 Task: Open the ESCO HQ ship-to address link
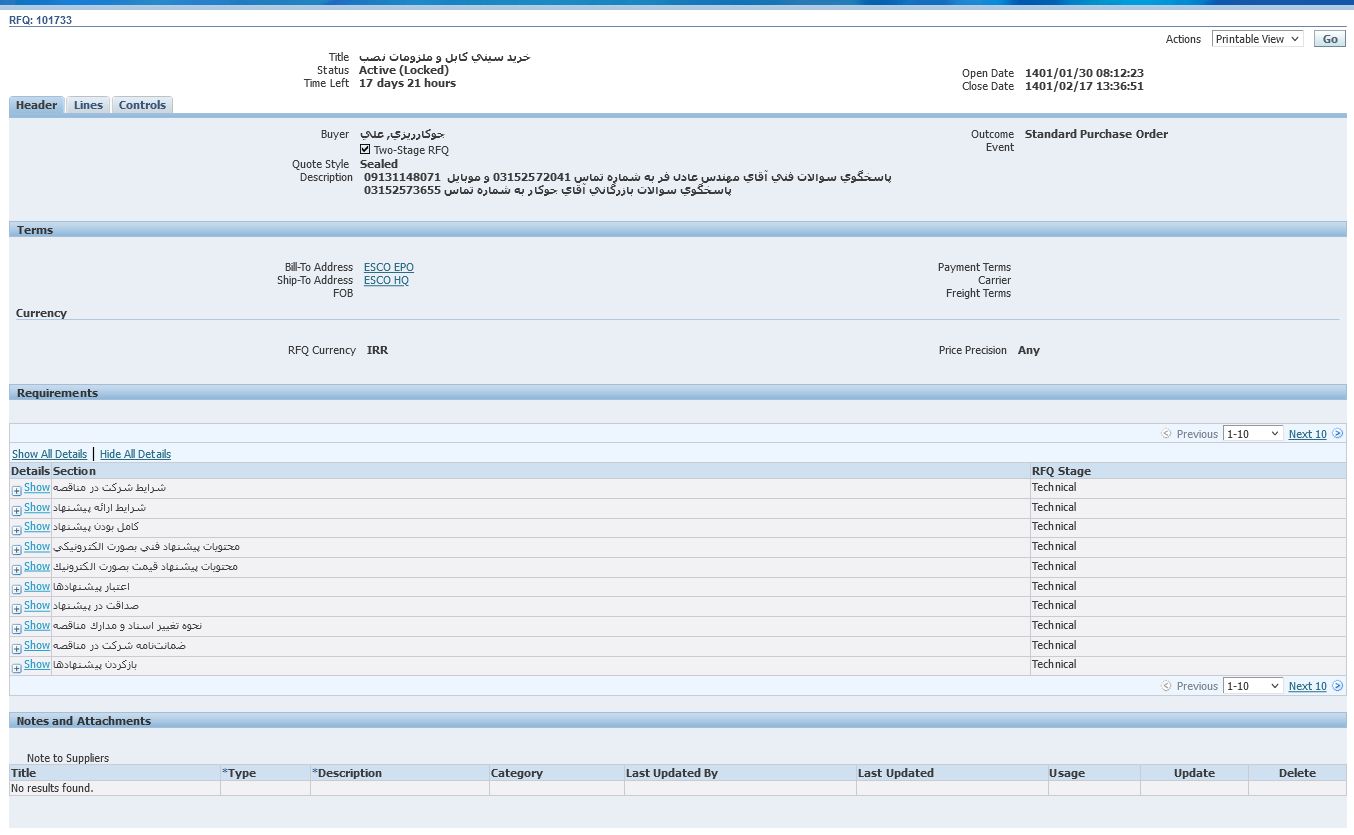click(386, 280)
